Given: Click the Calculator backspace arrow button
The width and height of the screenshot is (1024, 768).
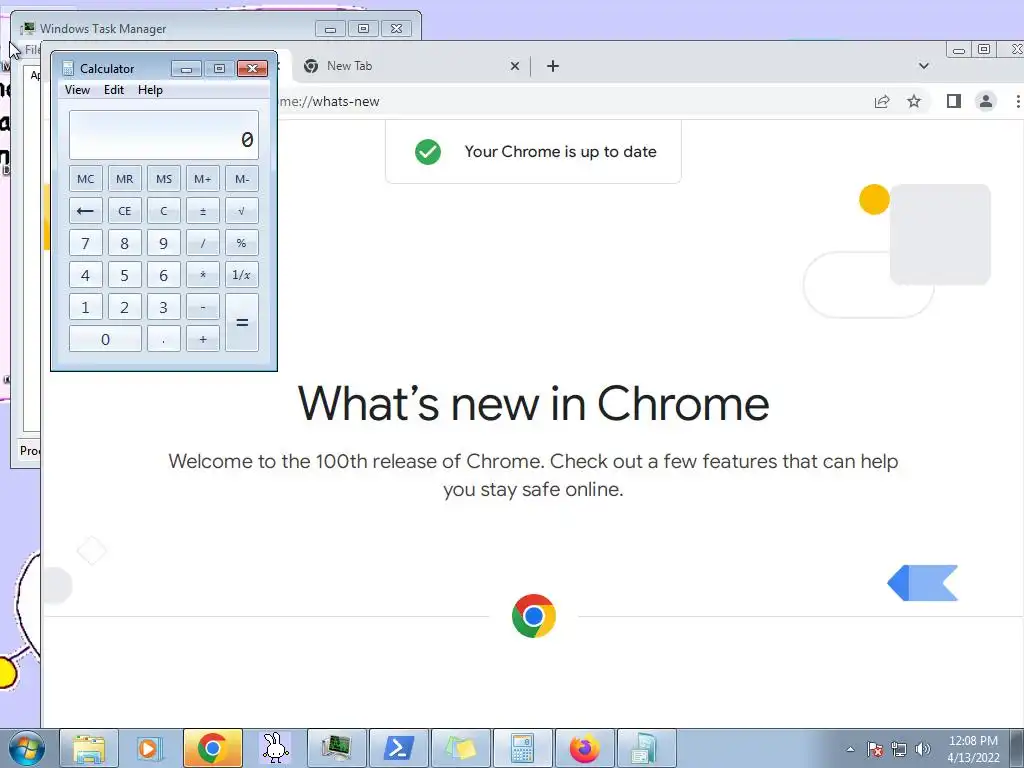Looking at the screenshot, I should pyautogui.click(x=86, y=211).
